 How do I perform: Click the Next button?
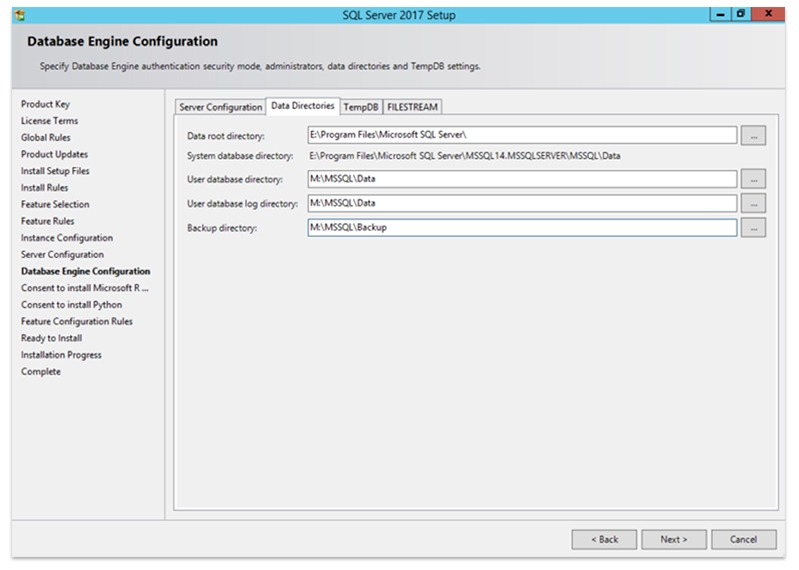[674, 539]
